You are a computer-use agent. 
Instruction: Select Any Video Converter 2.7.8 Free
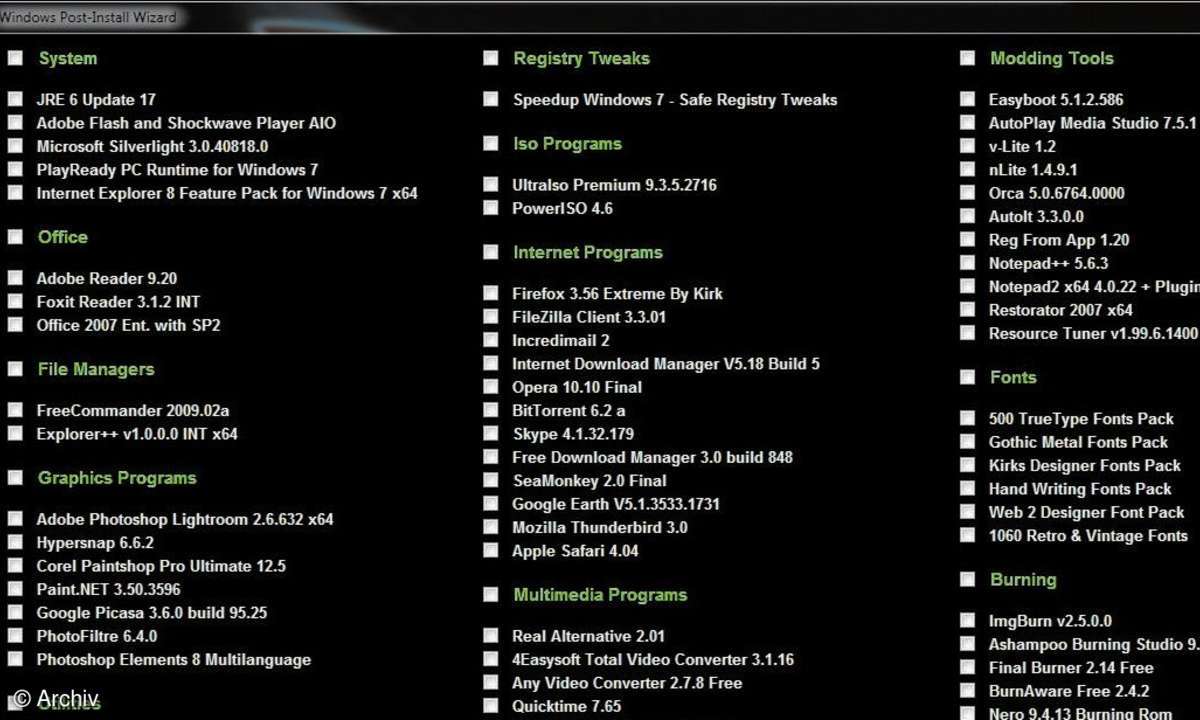click(x=491, y=682)
